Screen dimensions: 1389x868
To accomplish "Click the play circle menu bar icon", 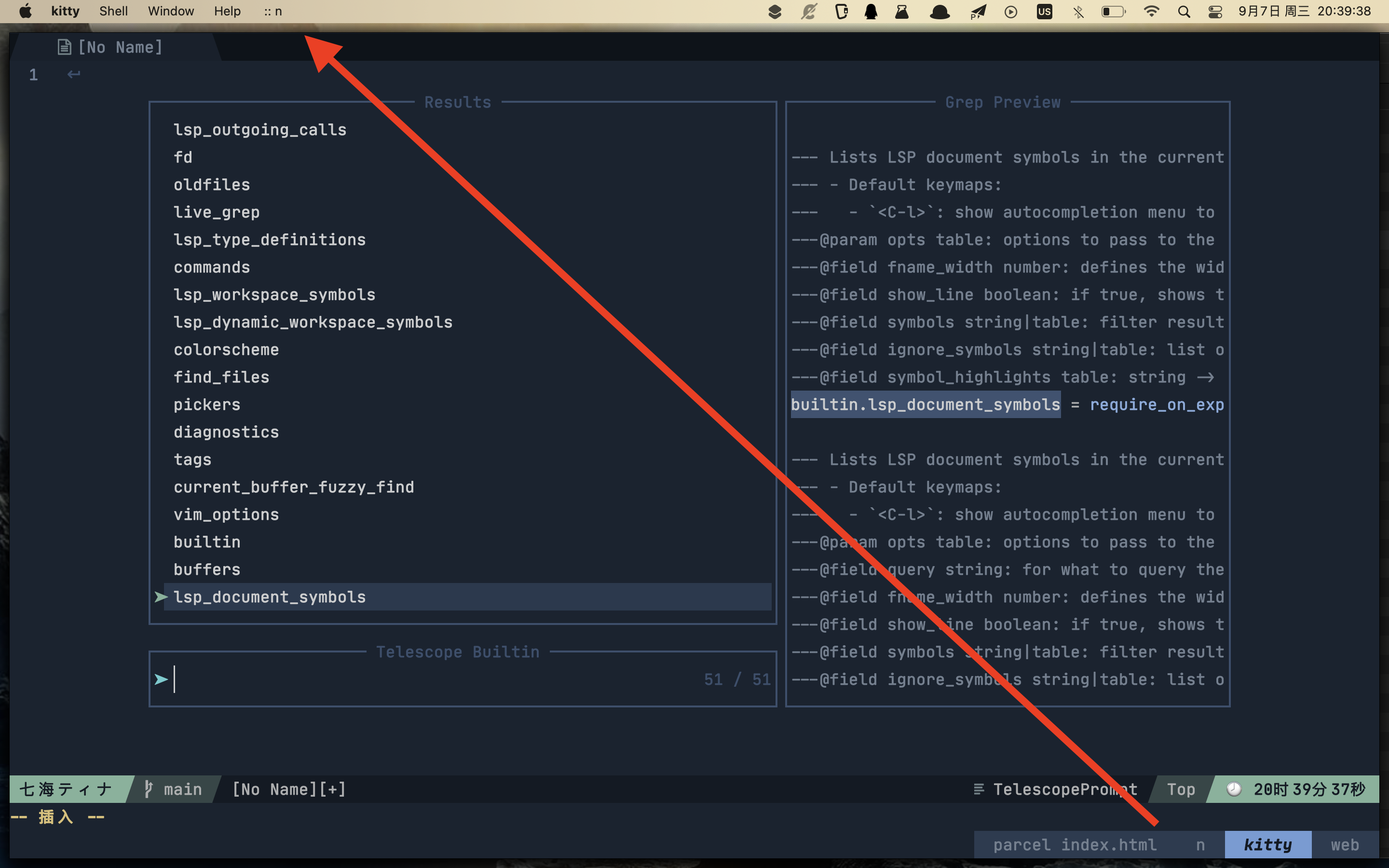I will [1011, 12].
